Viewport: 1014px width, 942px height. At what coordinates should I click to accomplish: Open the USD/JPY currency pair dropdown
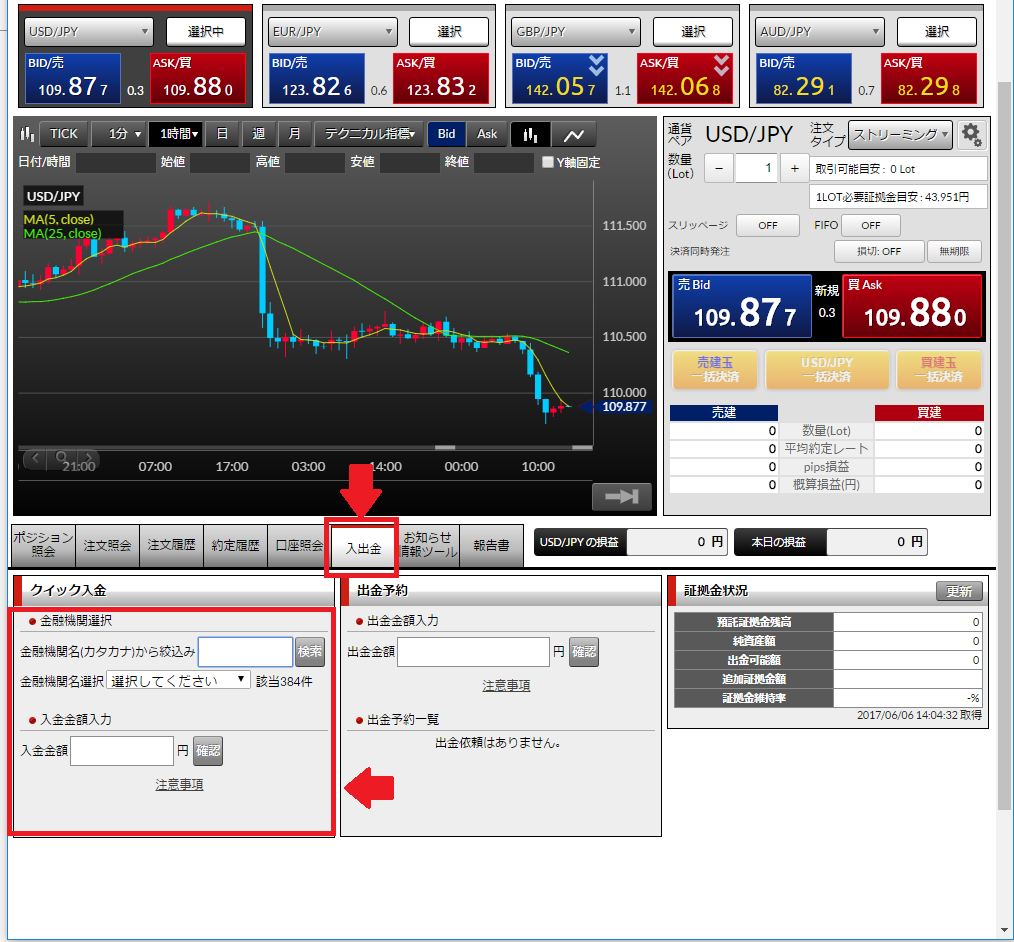[89, 32]
